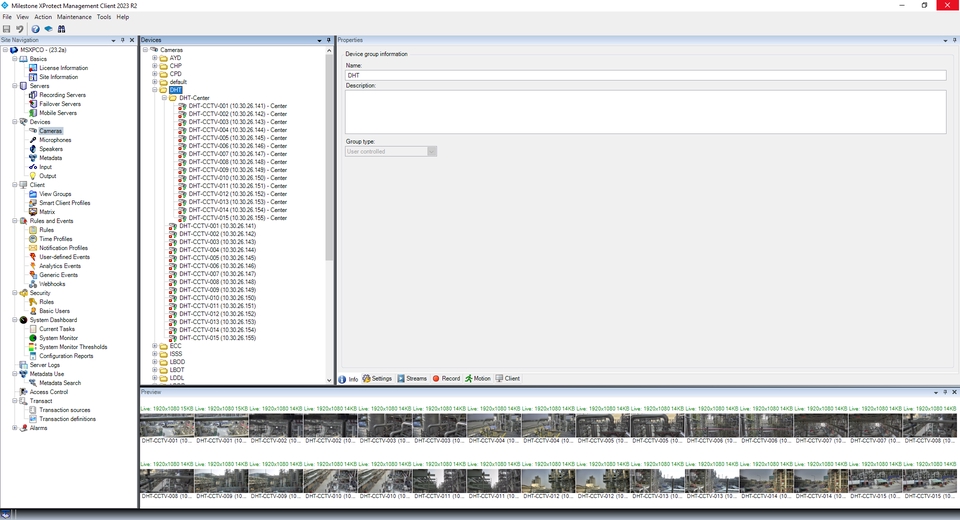Viewport: 960px width, 520px height.
Task: Expand the LBOT camera group
Action: (x=155, y=370)
